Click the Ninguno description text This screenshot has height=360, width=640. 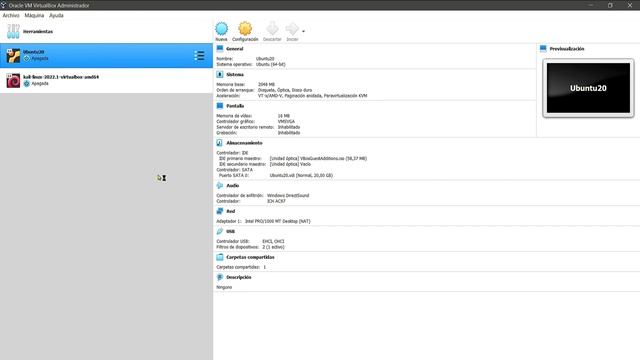pyautogui.click(x=224, y=287)
